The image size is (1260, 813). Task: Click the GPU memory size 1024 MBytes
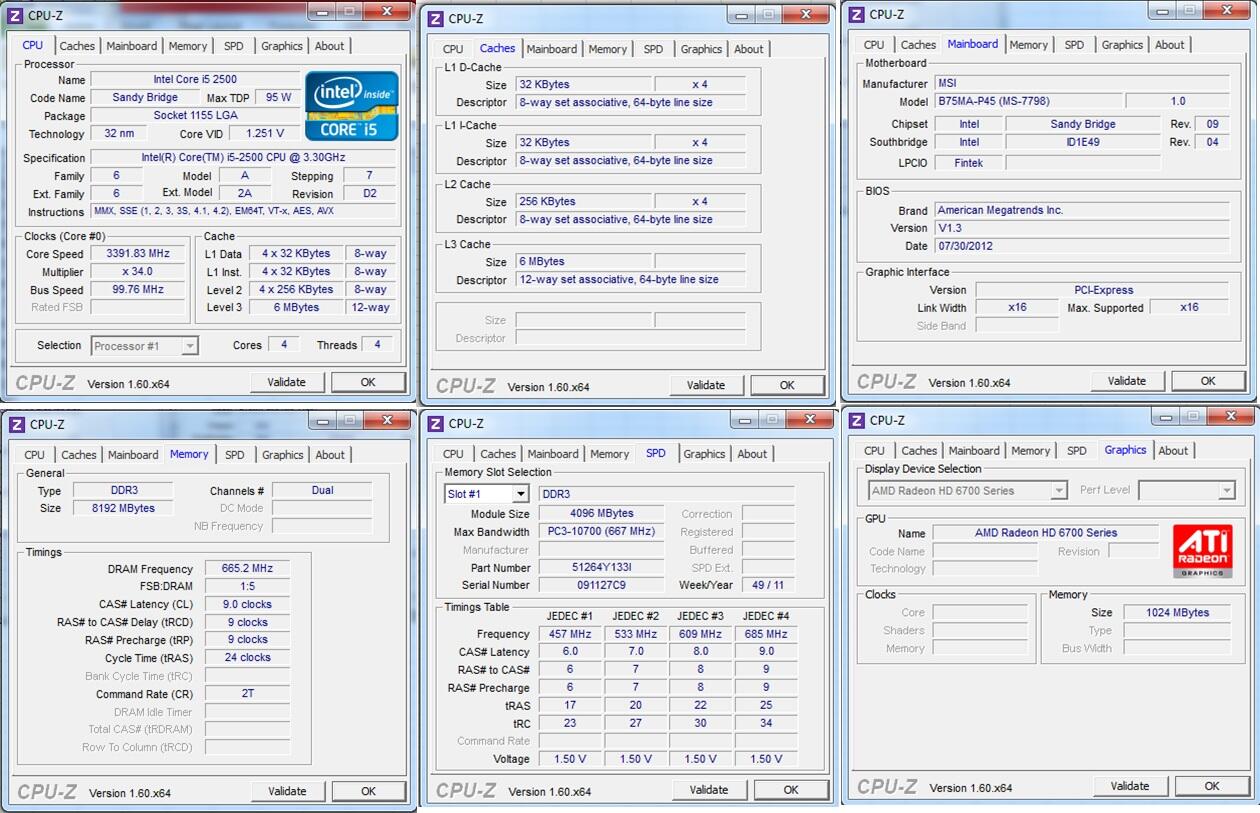click(x=1177, y=613)
